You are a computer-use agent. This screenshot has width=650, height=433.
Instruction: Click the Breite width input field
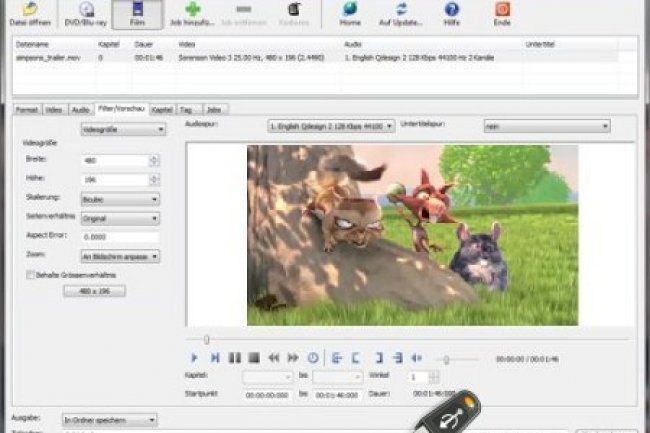coord(115,161)
